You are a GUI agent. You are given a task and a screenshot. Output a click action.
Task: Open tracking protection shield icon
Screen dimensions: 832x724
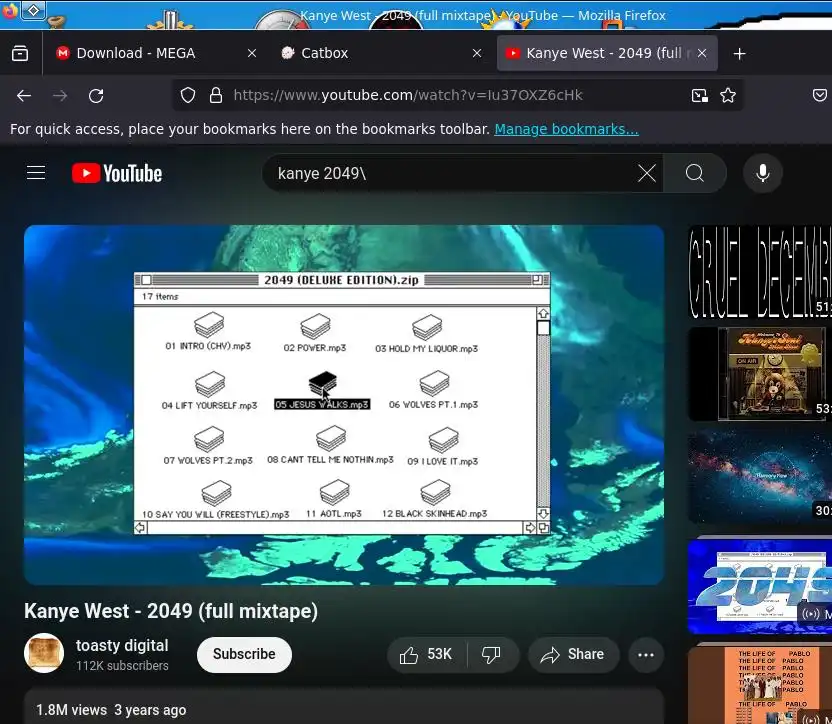188,96
